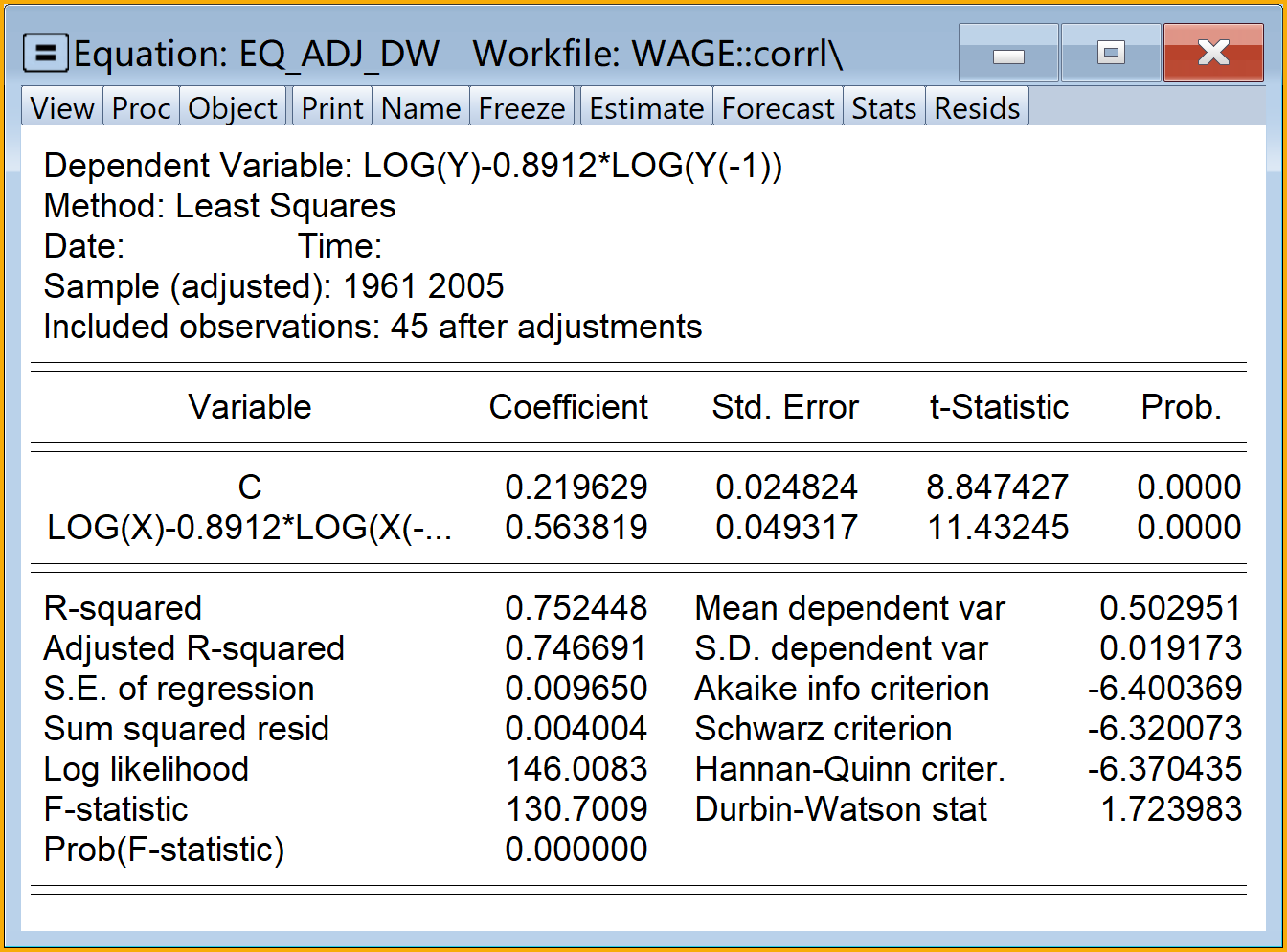Select the Durbin-Watson stat value 1.723983
Screen dimensions: 1287x952
tap(1170, 809)
